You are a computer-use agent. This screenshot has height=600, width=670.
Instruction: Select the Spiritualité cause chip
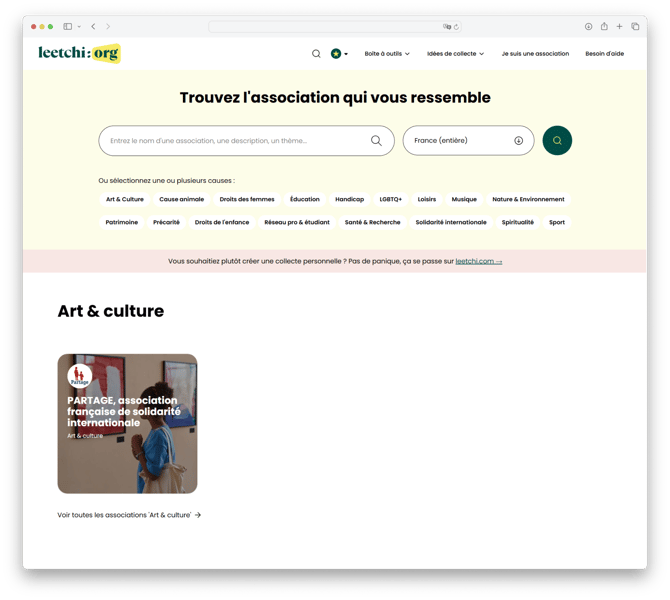pos(517,222)
